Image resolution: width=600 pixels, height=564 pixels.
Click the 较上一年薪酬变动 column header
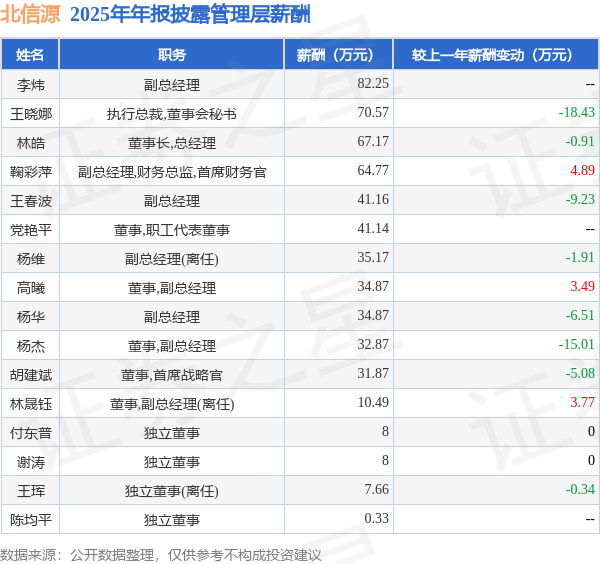496,55
